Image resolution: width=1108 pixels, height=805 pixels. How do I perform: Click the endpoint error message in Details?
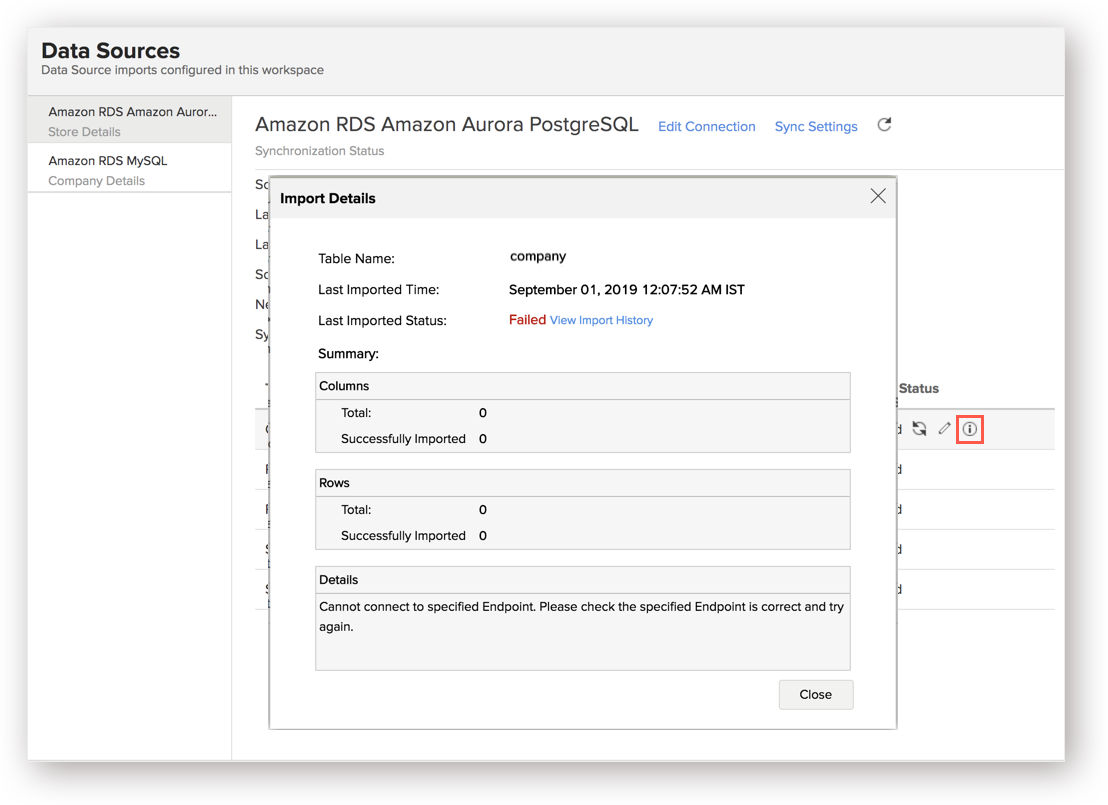pos(581,616)
